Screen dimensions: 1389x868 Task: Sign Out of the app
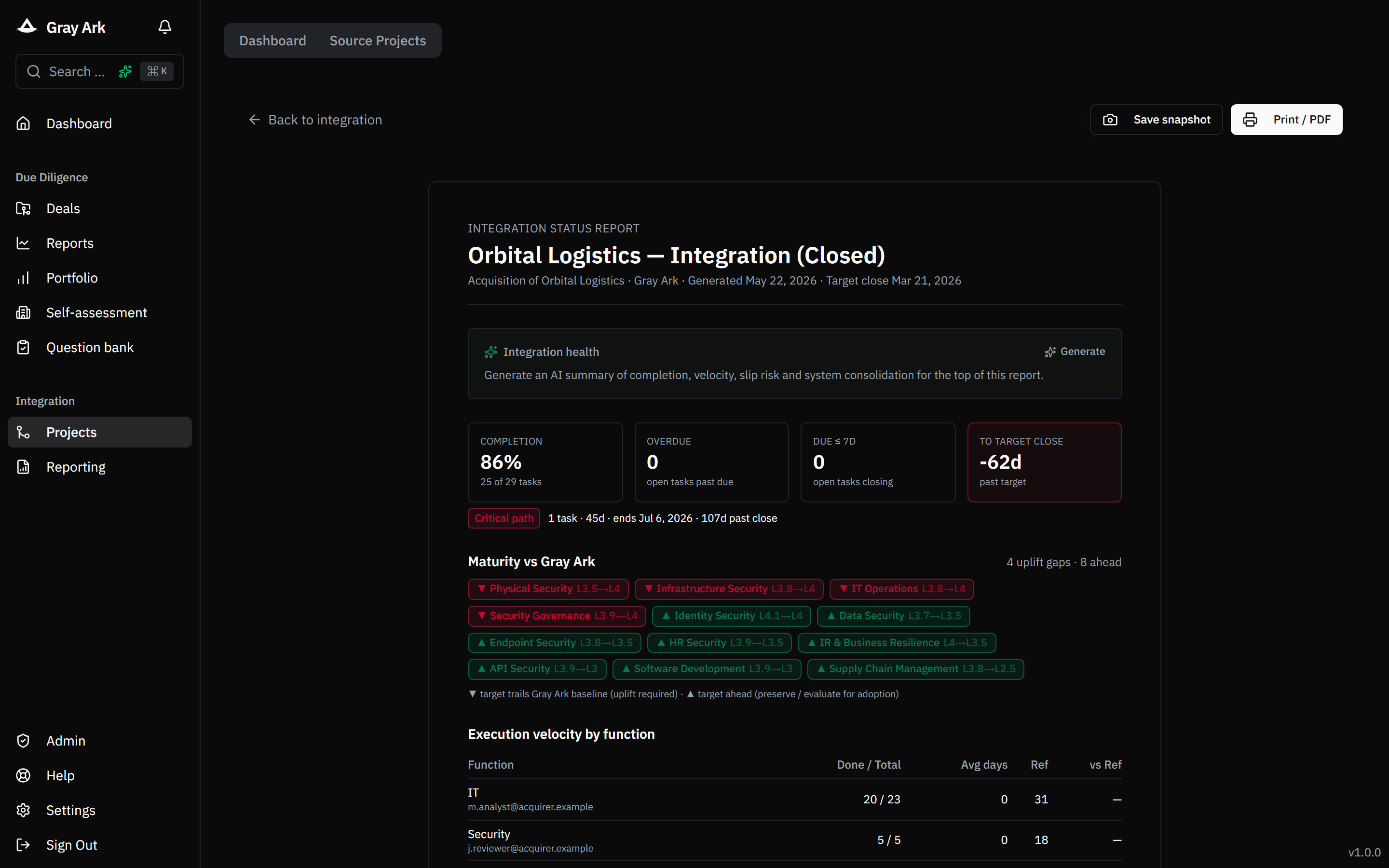(100, 845)
